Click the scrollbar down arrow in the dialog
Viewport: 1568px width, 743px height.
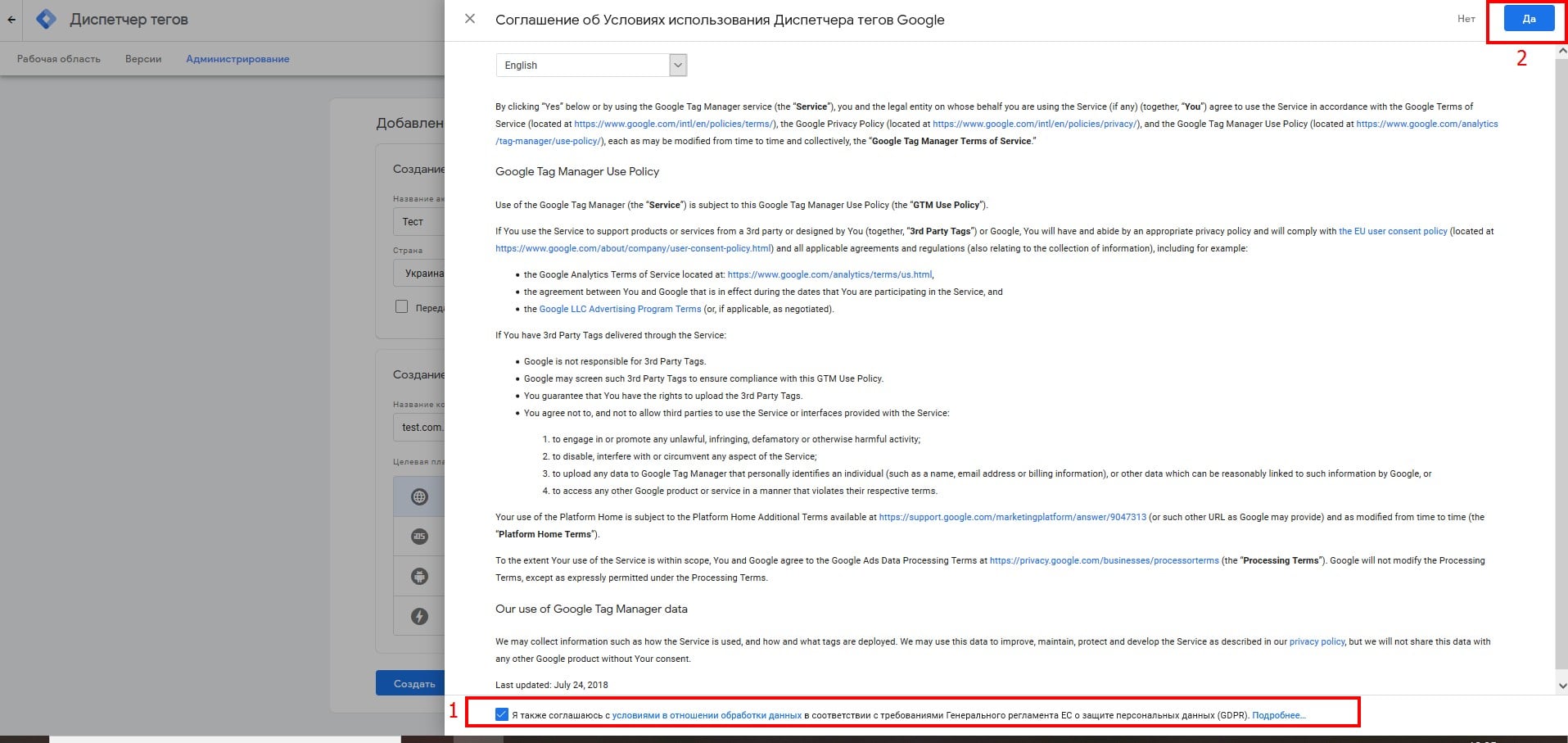click(x=1561, y=686)
